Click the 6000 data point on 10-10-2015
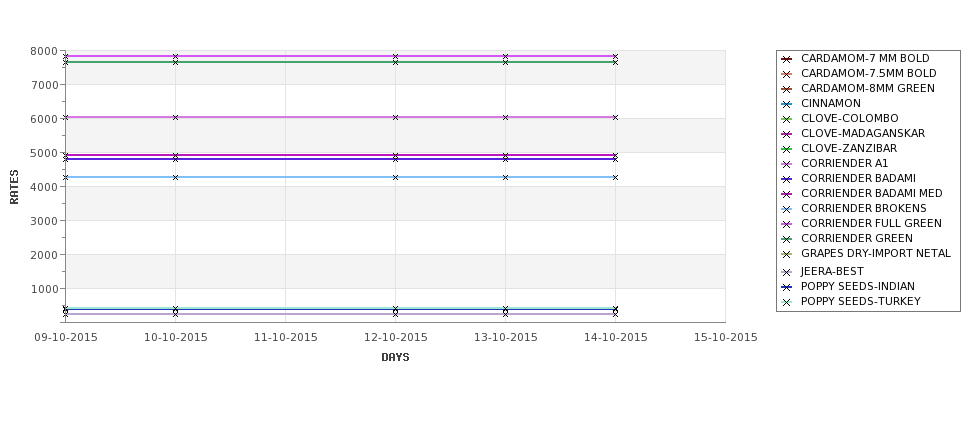The width and height of the screenshot is (975, 429). point(175,117)
